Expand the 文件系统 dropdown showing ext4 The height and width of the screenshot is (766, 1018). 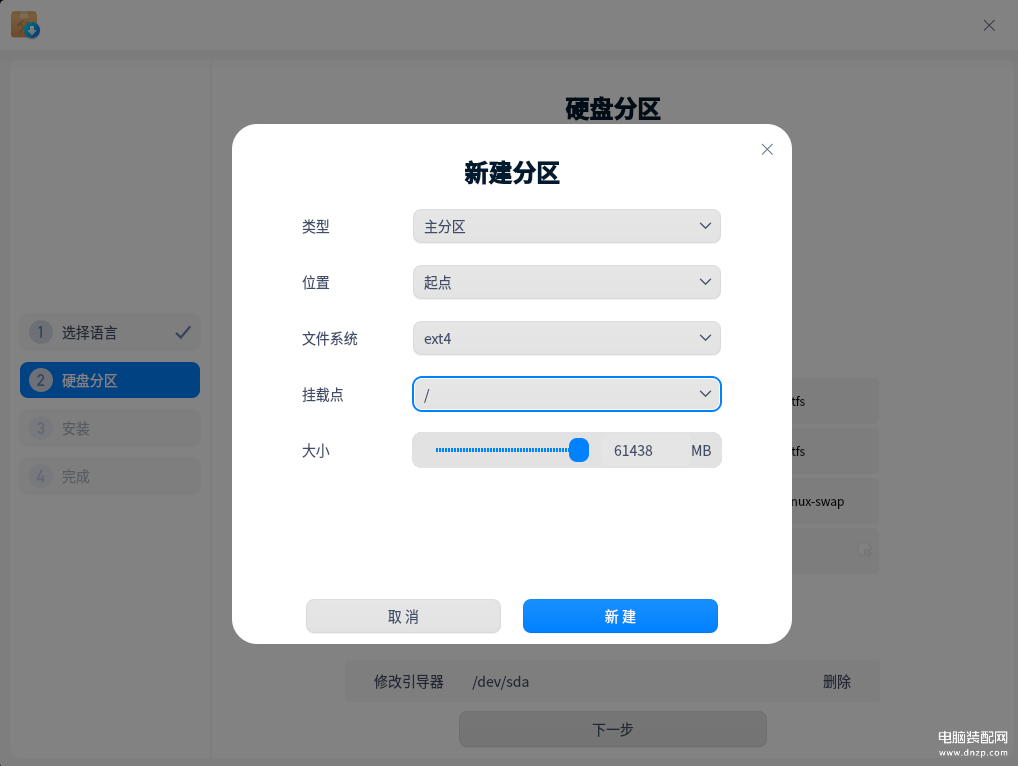tap(567, 338)
